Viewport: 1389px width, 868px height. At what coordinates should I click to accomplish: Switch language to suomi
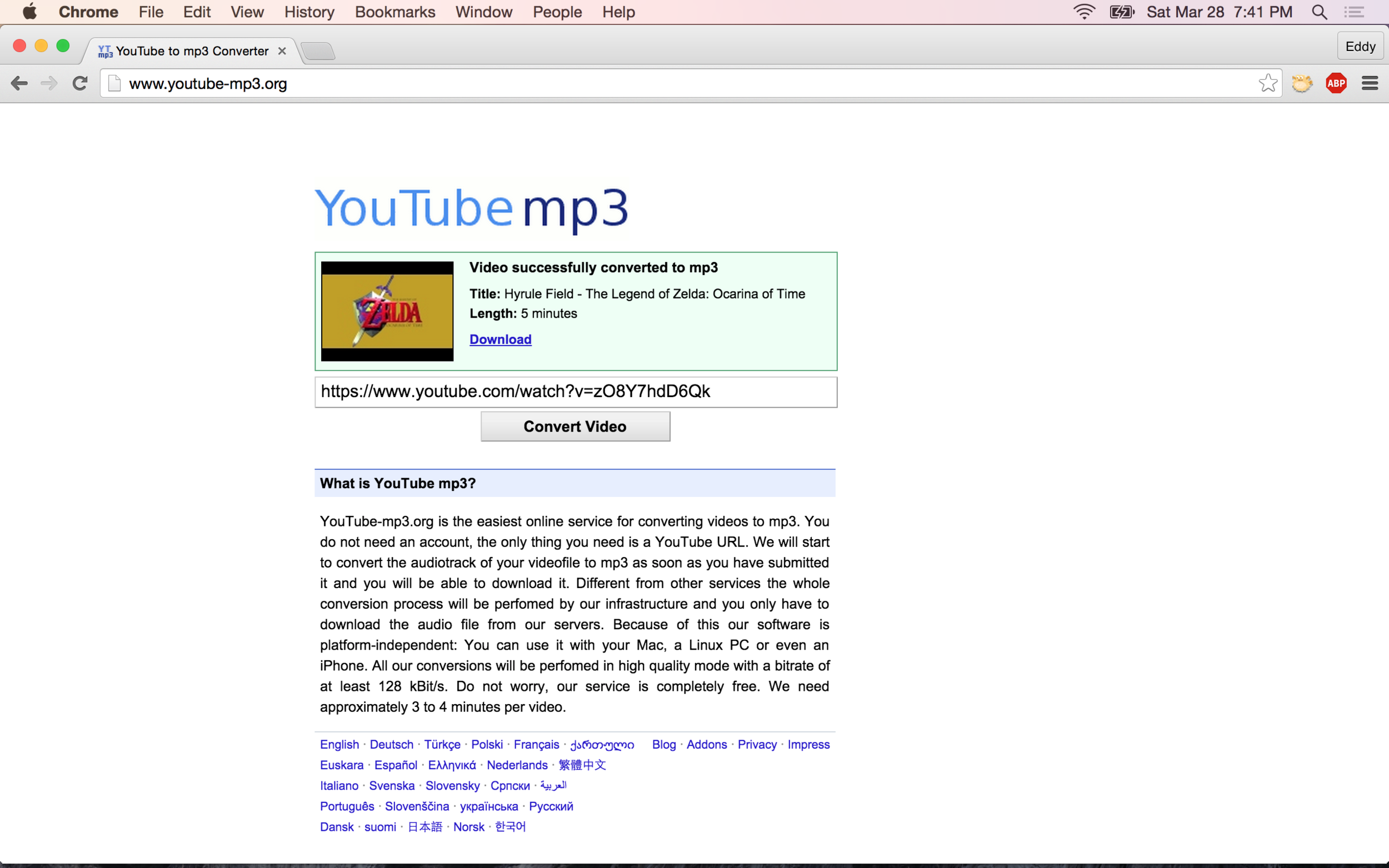click(x=380, y=827)
